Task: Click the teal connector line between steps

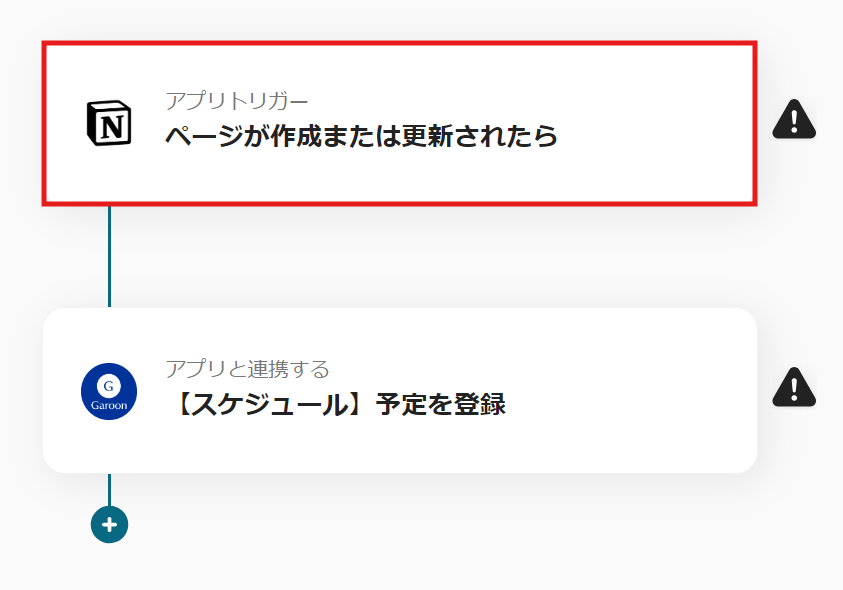Action: click(108, 255)
